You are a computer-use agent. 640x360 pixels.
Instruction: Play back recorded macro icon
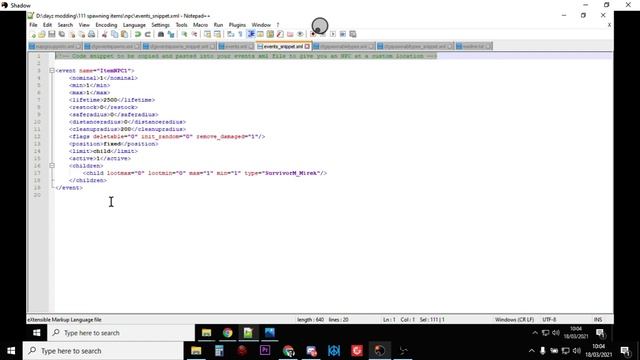(333, 34)
